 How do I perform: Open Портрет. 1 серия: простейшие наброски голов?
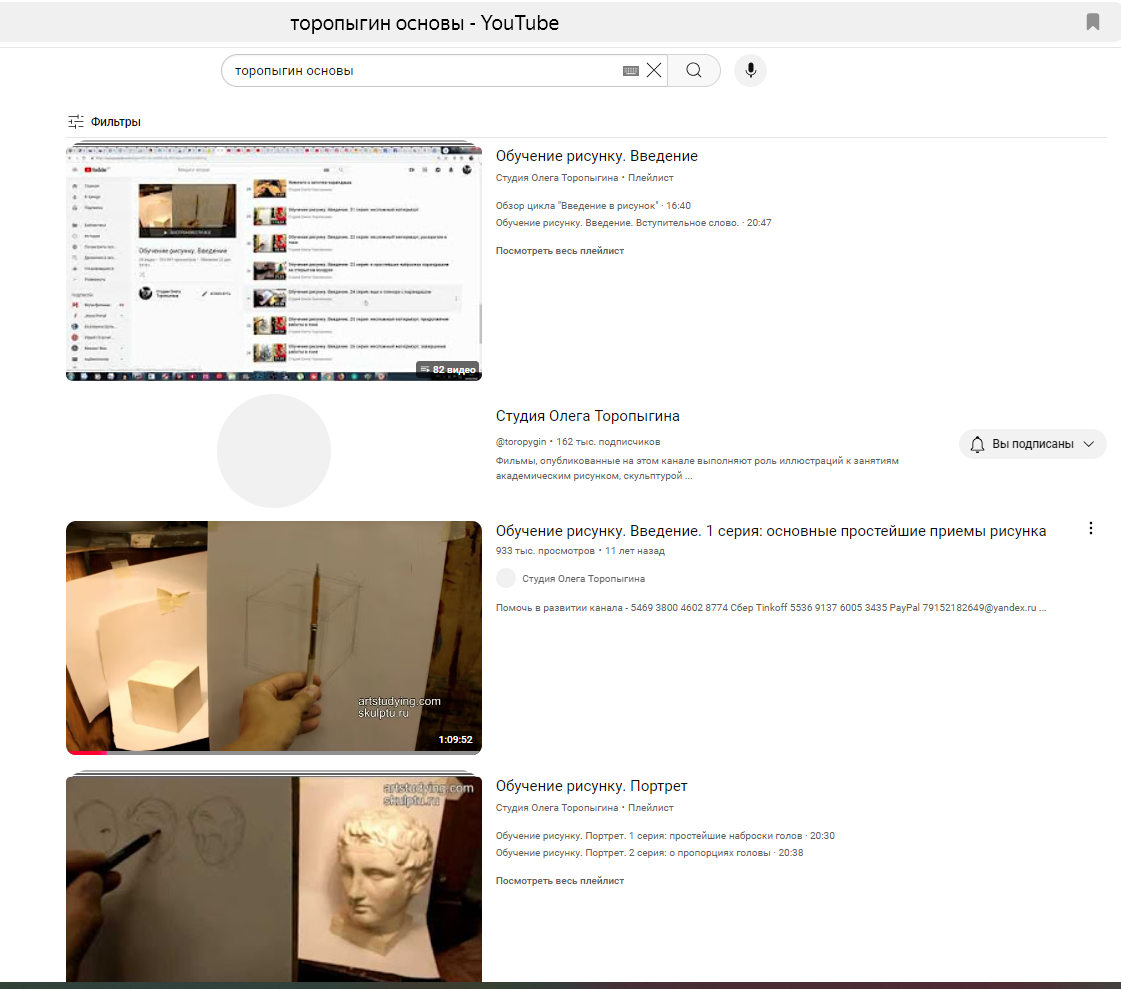665,835
